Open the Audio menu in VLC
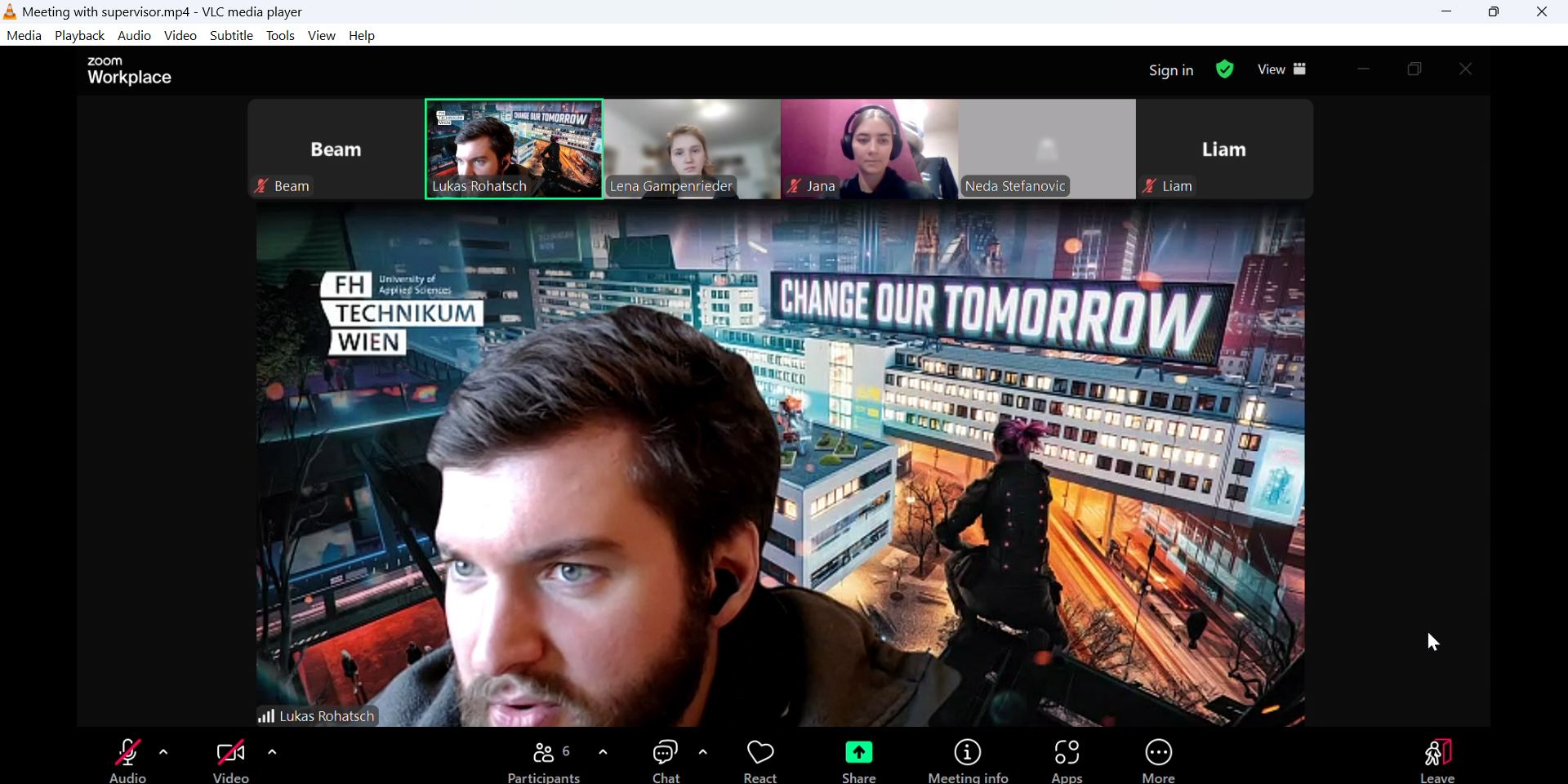1568x784 pixels. (x=135, y=36)
